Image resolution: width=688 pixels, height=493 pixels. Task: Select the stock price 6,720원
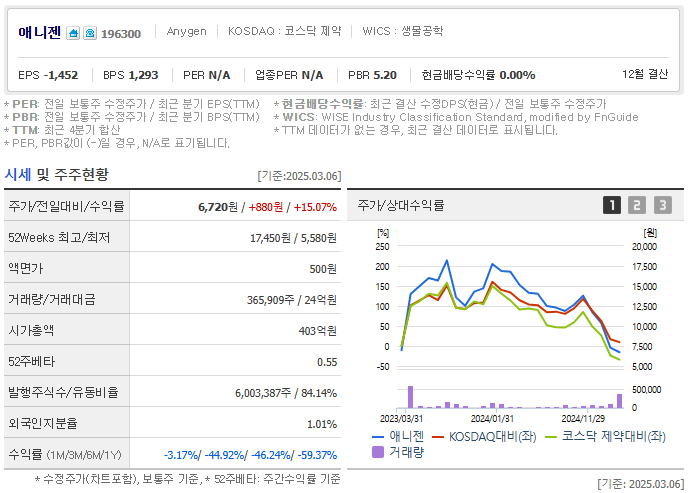point(218,207)
